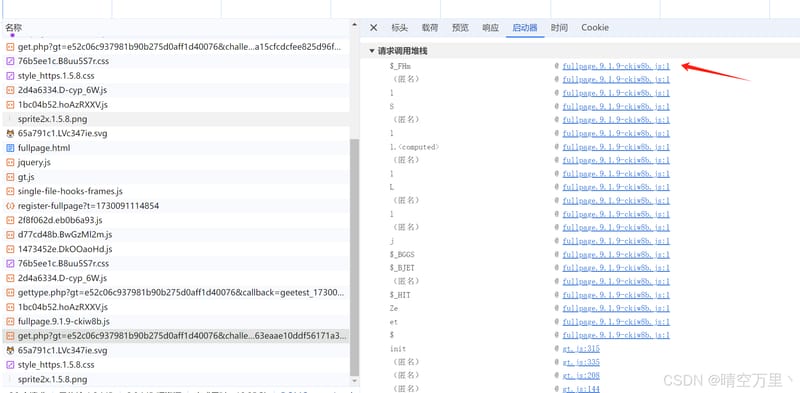This screenshot has height=393, width=800.
Task: Open the source link for S
Action: click(x=616, y=107)
